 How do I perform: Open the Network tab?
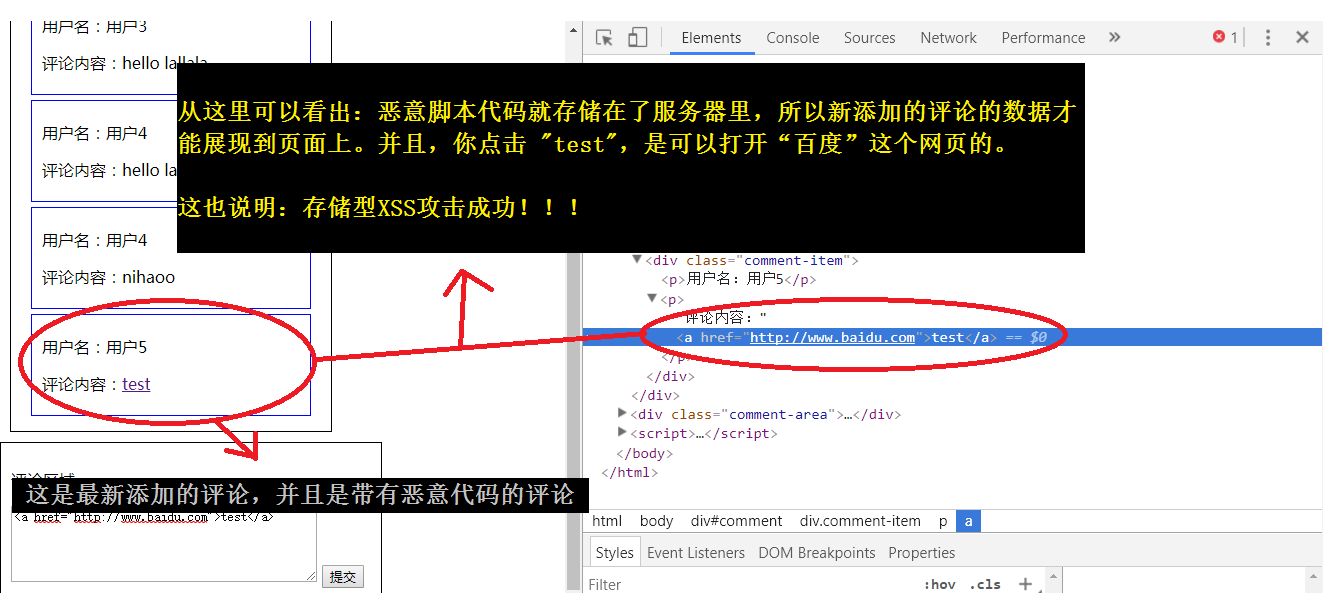click(x=948, y=38)
